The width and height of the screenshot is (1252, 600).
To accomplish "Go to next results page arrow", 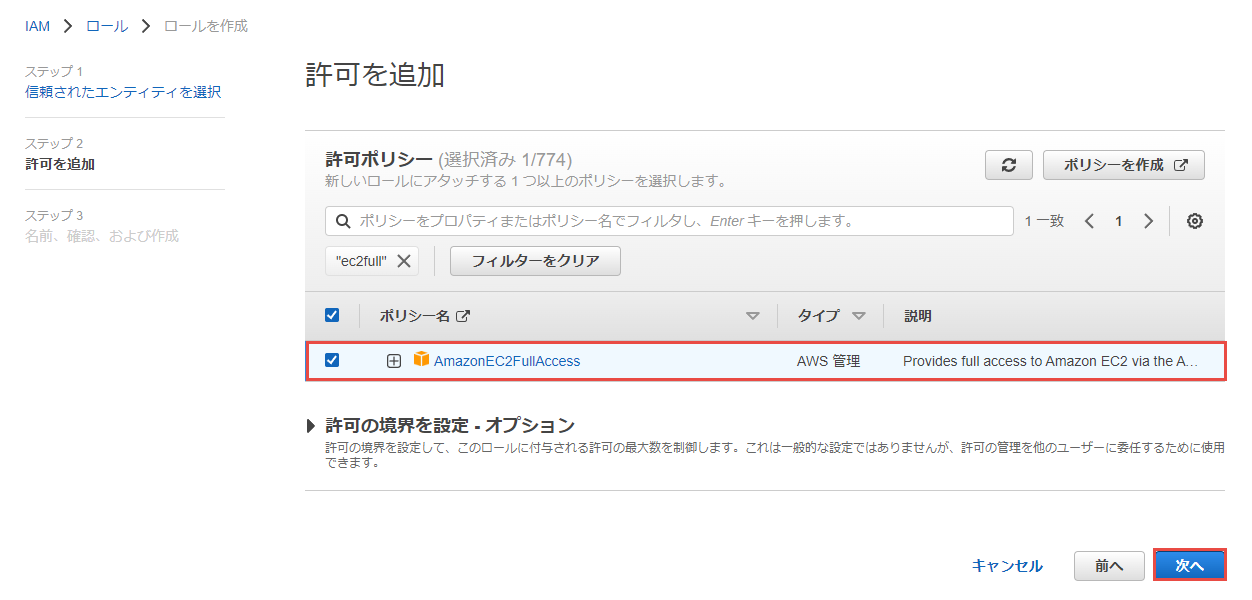I will coord(1148,221).
